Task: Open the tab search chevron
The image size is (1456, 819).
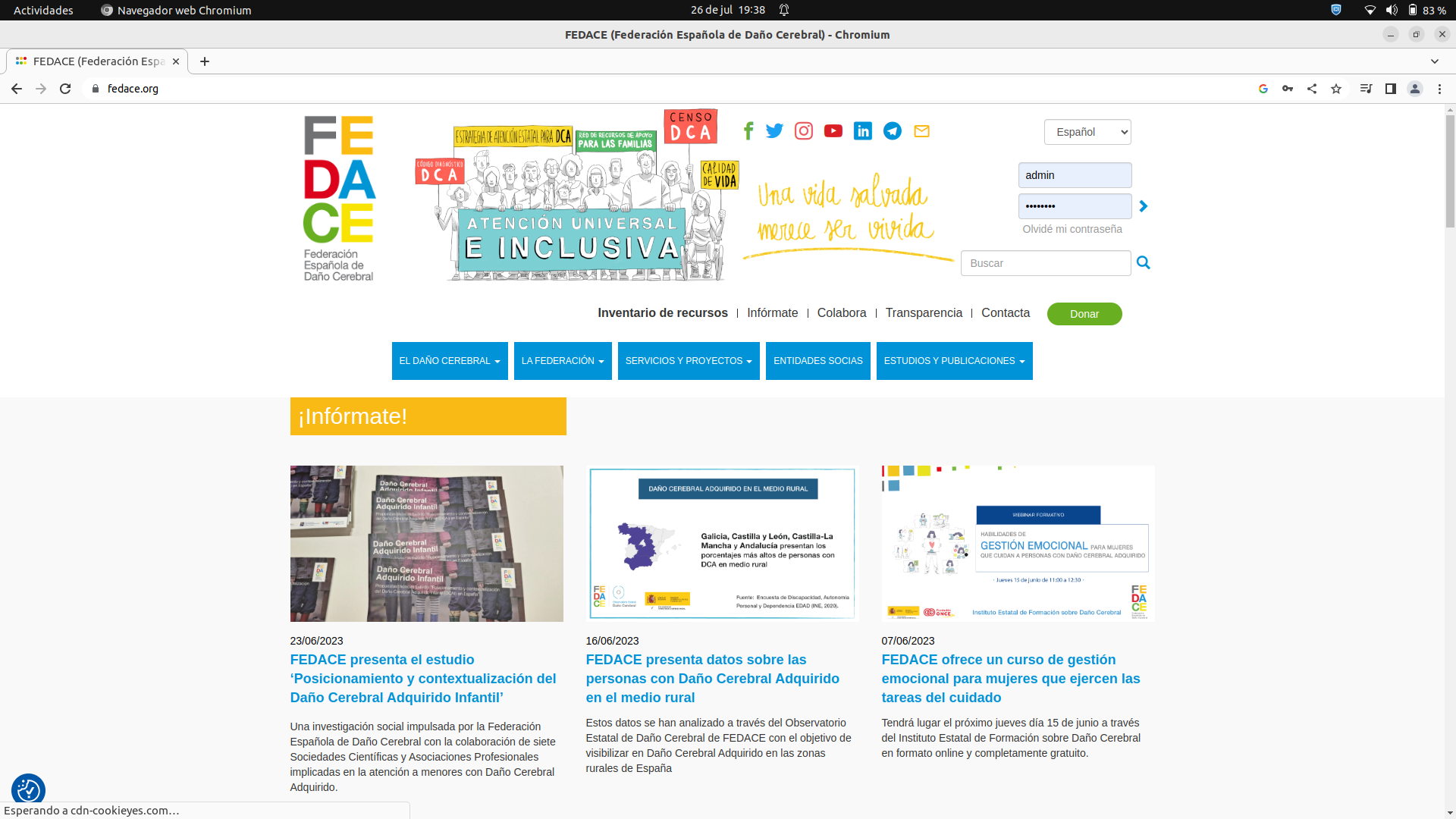Action: coord(1435,61)
